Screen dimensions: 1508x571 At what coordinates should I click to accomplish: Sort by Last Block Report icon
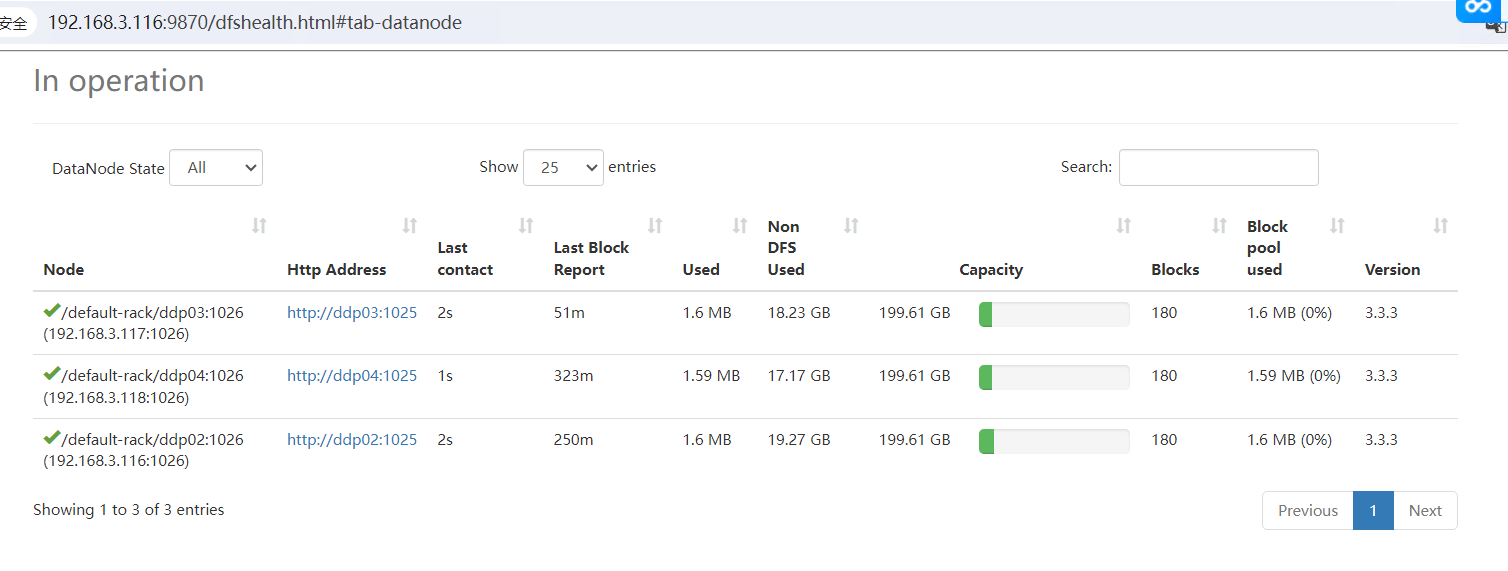[655, 226]
